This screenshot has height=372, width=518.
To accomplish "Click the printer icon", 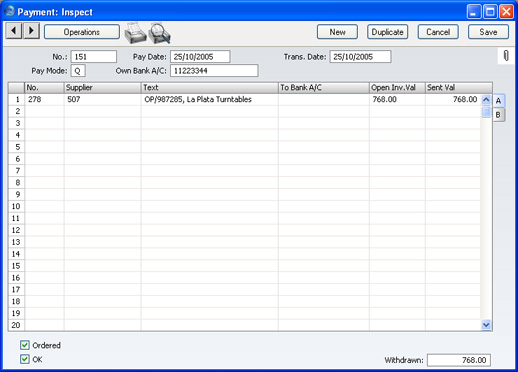I will pos(135,33).
